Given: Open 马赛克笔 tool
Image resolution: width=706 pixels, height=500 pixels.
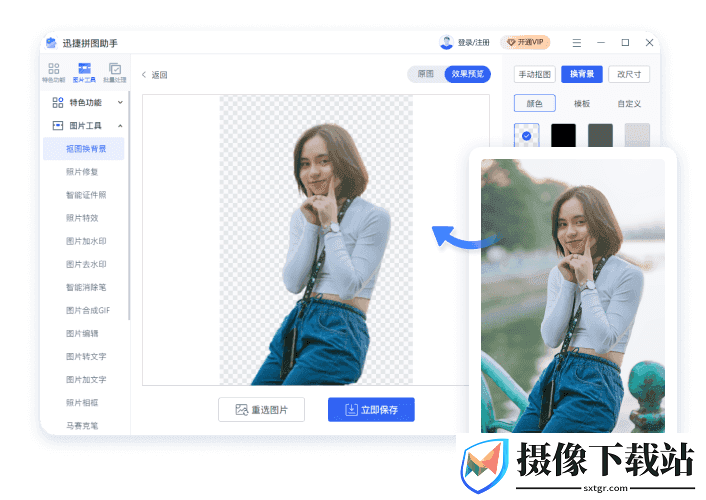Looking at the screenshot, I should click(x=82, y=425).
